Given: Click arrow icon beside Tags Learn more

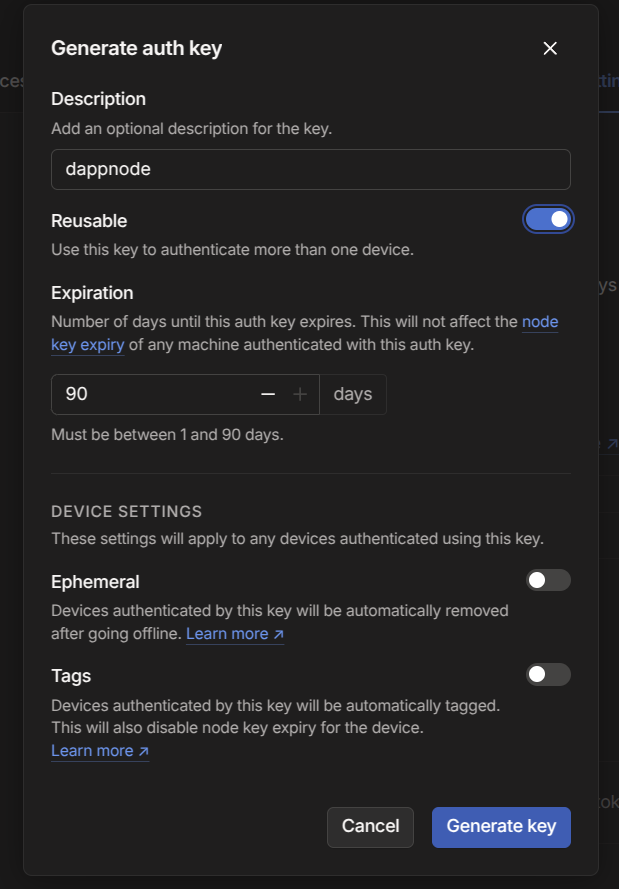Looking at the screenshot, I should 144,751.
